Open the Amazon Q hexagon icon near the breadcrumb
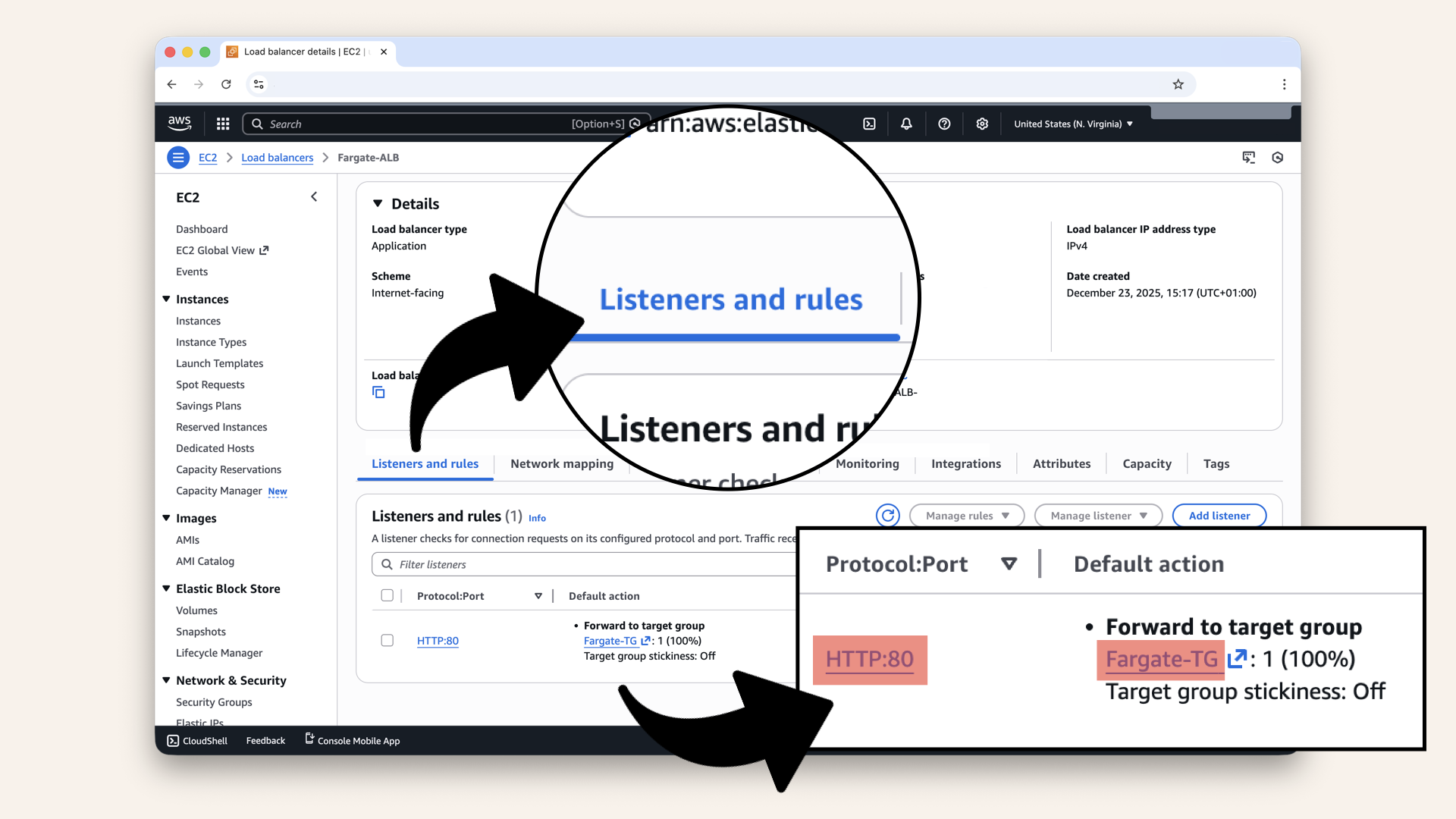1456x819 pixels. (x=1278, y=157)
